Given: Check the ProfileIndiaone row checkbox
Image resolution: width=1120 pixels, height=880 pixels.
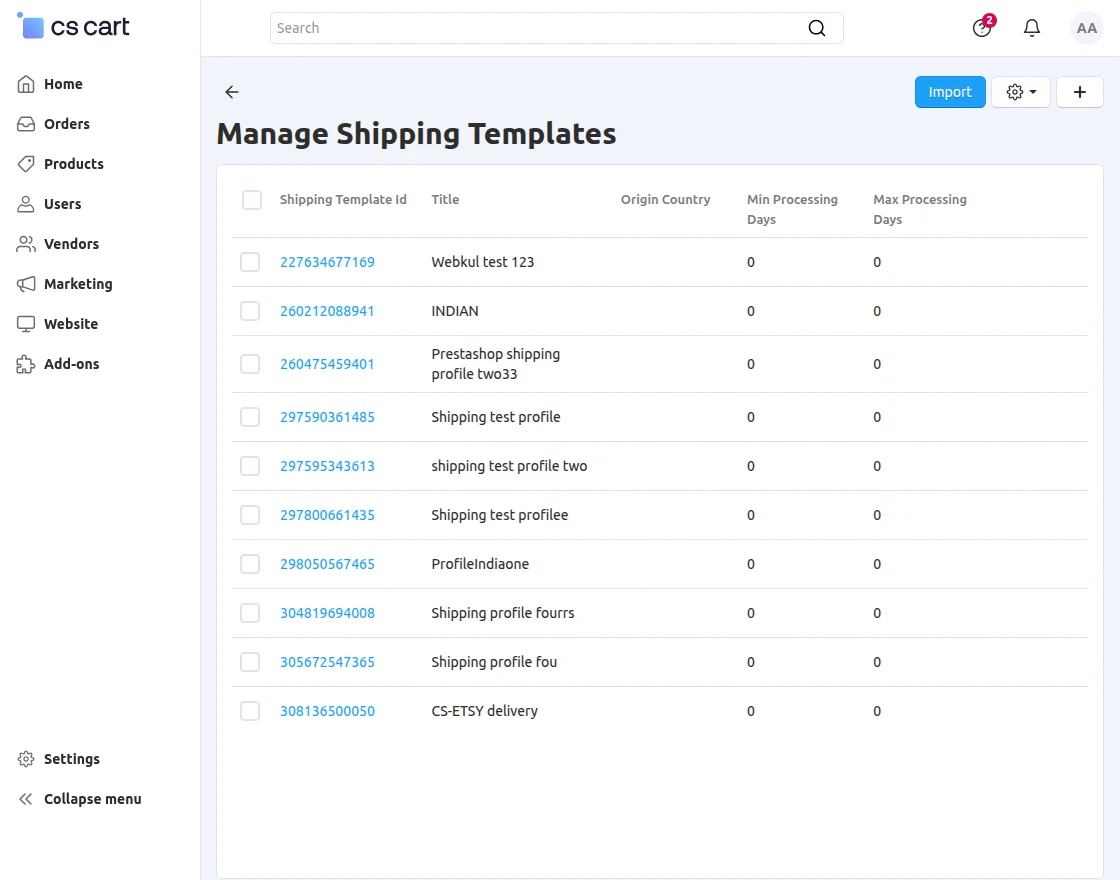Looking at the screenshot, I should (250, 564).
